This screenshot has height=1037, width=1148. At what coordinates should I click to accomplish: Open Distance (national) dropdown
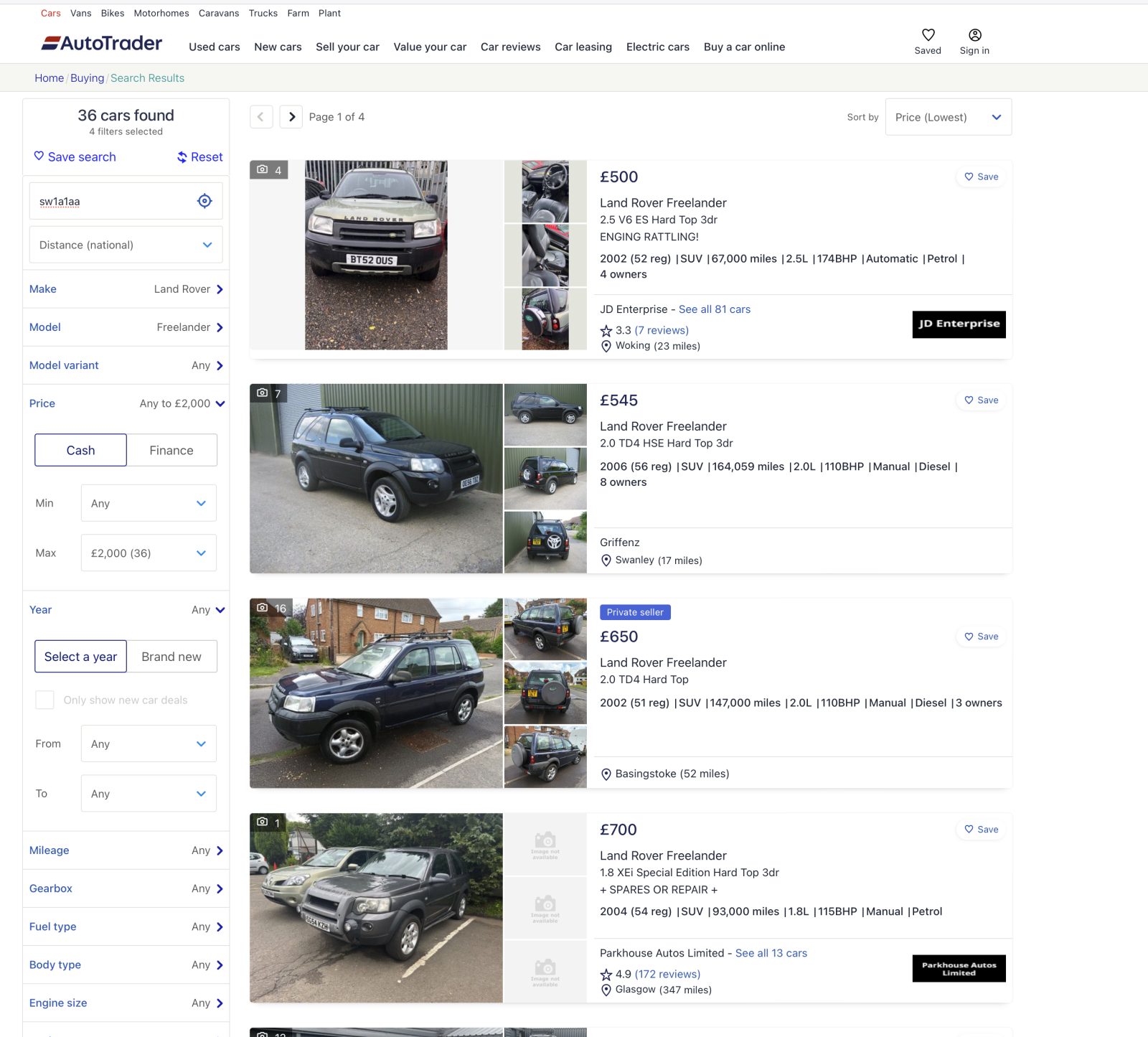(x=126, y=245)
